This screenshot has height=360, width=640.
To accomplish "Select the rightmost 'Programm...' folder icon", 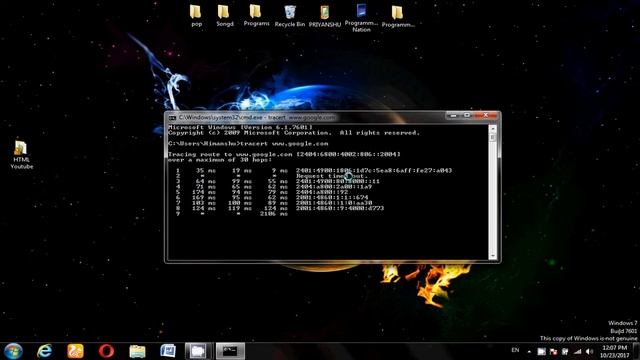I will tap(398, 16).
